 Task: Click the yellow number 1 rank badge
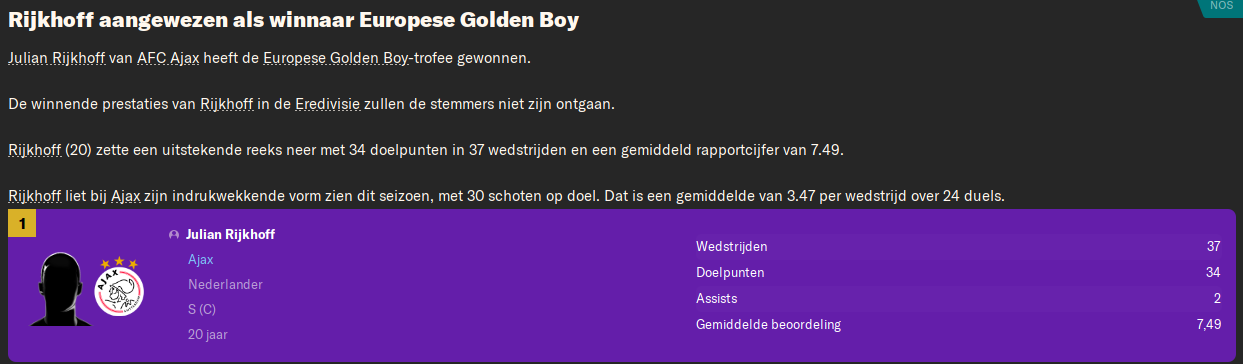point(21,223)
